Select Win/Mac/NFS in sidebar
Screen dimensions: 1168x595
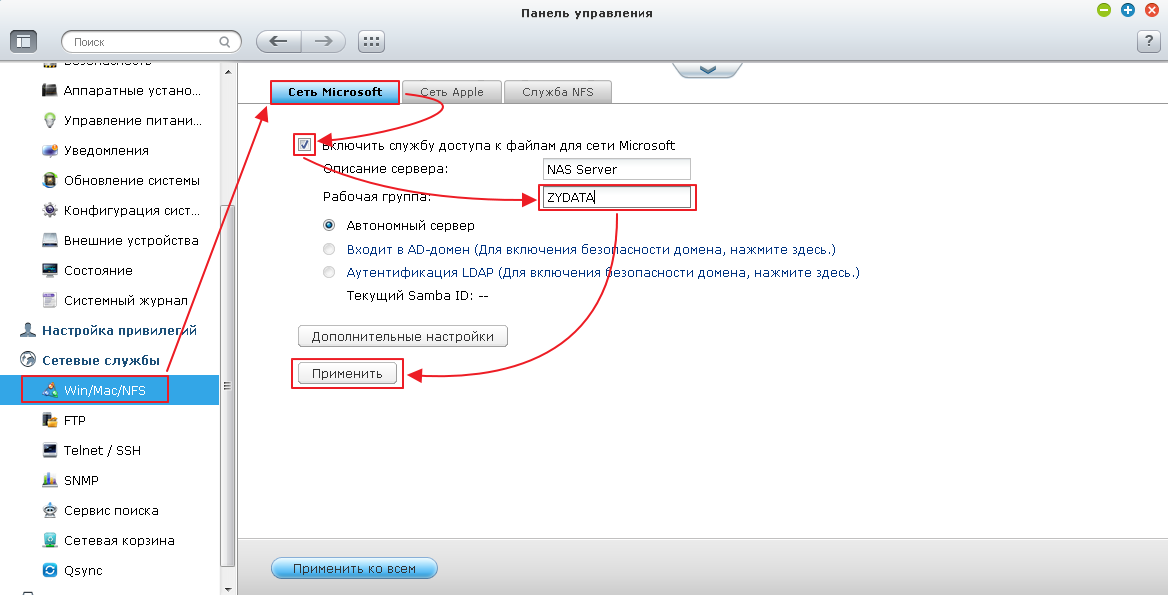coord(110,390)
